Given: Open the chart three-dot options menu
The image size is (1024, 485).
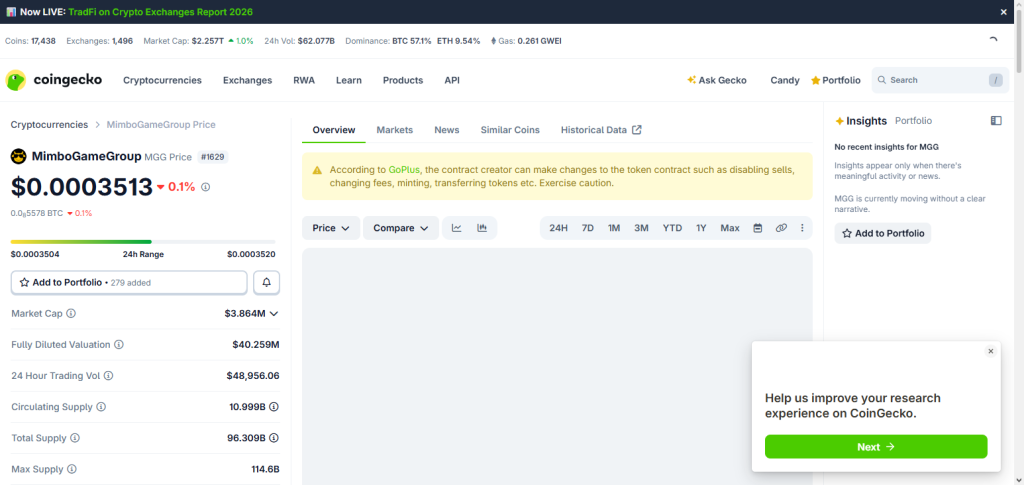Looking at the screenshot, I should pyautogui.click(x=802, y=228).
